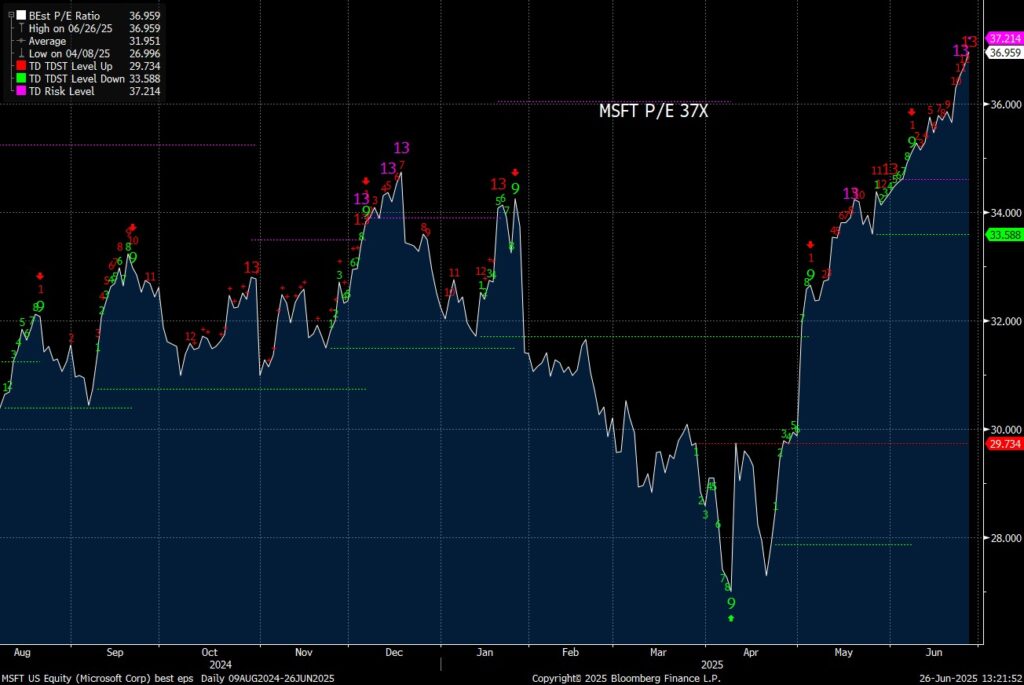Click the magenta 37.214 tag on price axis

coord(1004,39)
